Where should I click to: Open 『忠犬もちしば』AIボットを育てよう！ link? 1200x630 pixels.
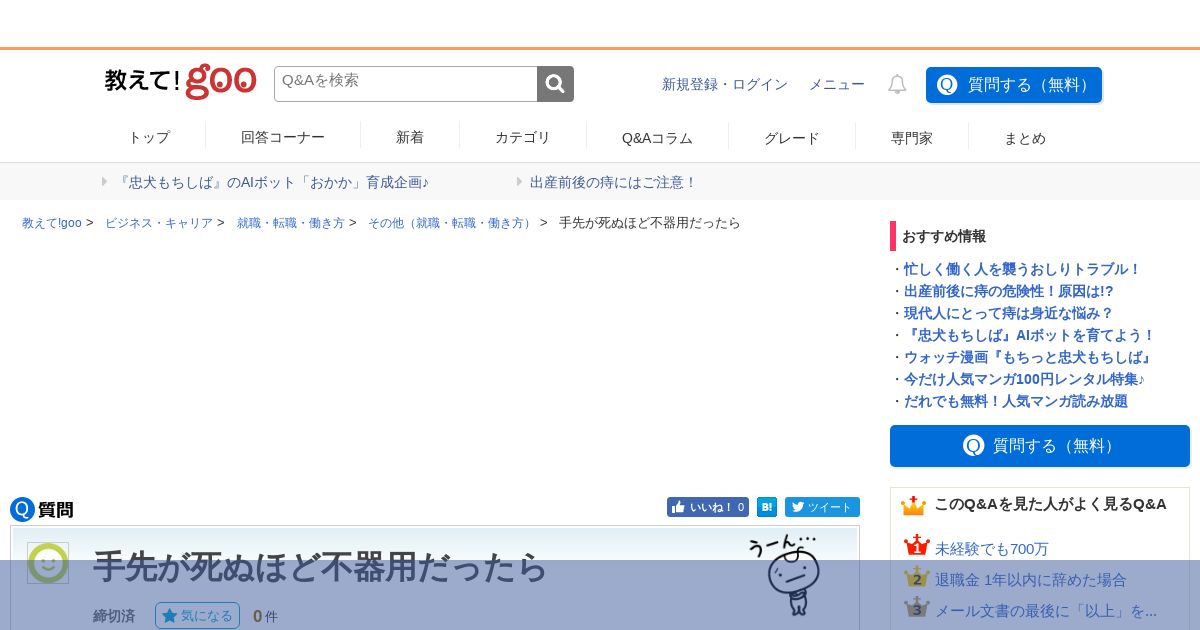click(x=1029, y=335)
